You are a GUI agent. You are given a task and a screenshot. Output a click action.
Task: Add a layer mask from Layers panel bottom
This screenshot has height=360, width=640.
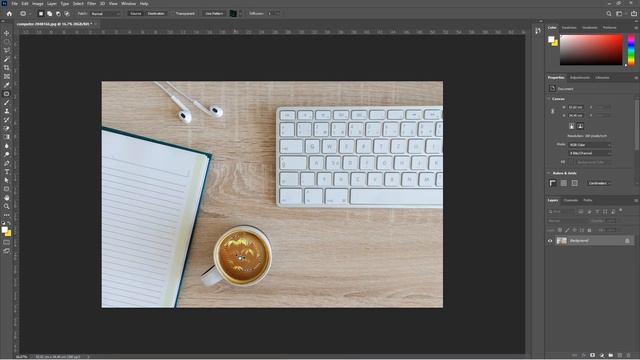tap(593, 356)
